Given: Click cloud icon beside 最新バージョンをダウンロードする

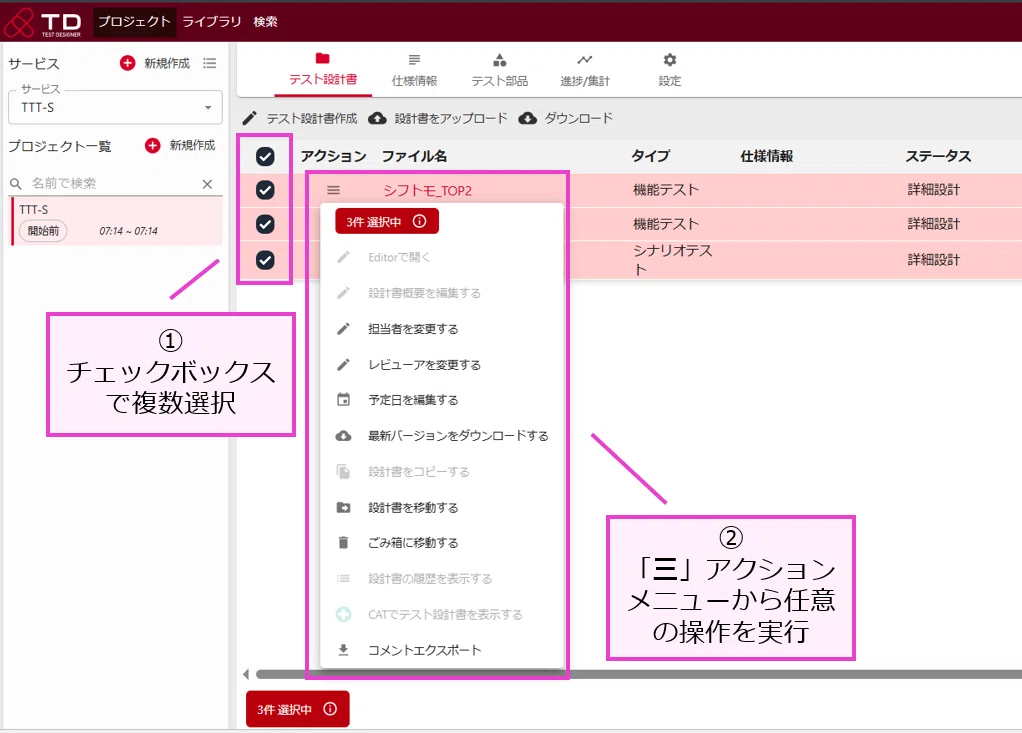Looking at the screenshot, I should click(x=343, y=435).
